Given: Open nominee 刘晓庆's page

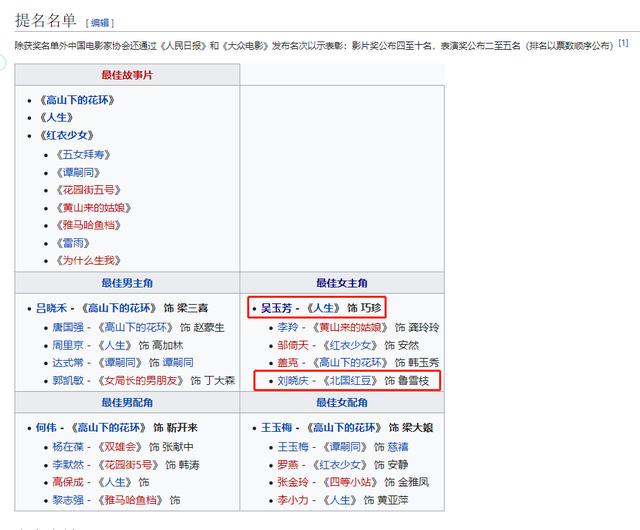Looking at the screenshot, I should click(293, 381).
